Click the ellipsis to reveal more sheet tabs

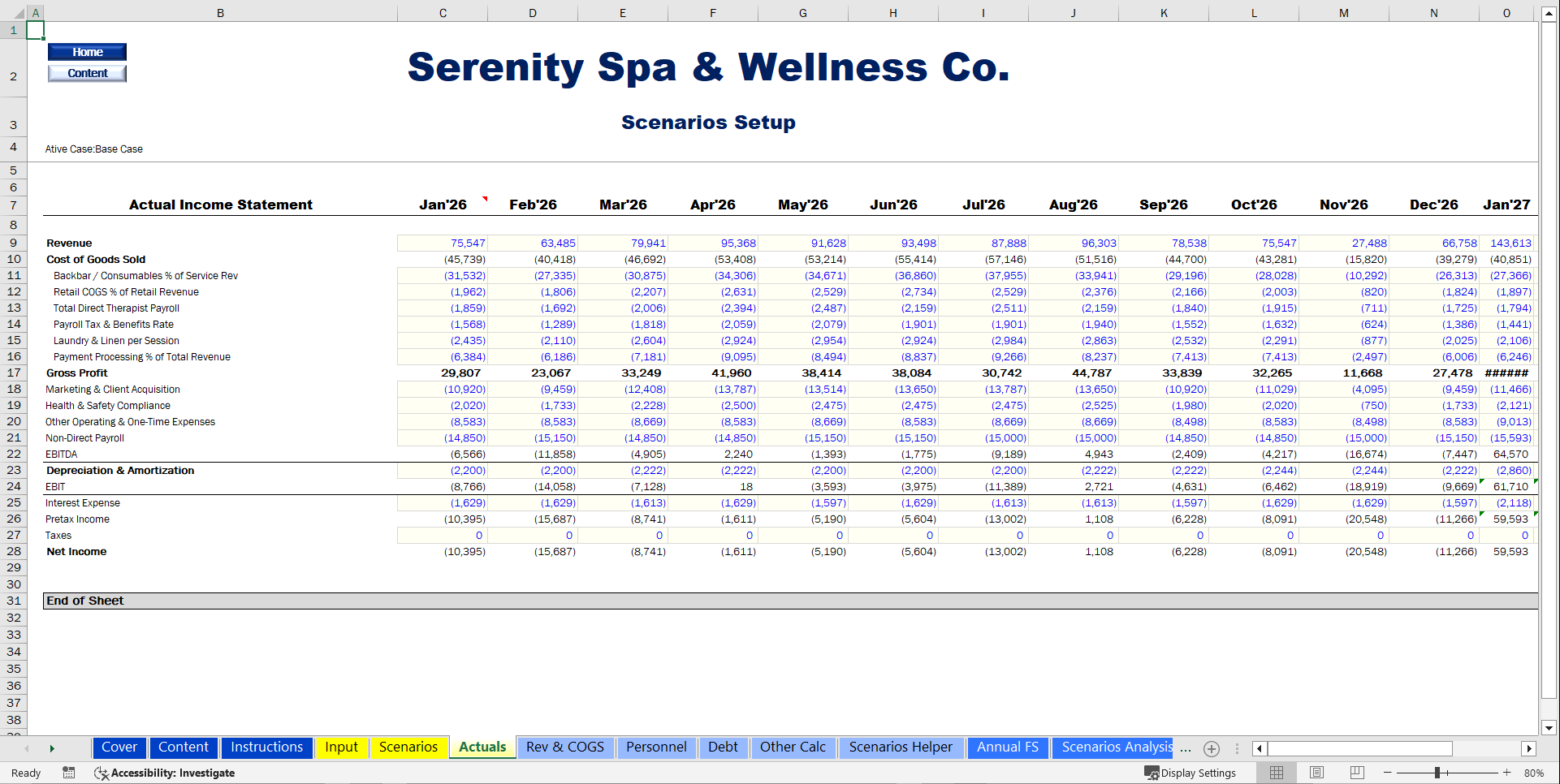click(x=1185, y=747)
